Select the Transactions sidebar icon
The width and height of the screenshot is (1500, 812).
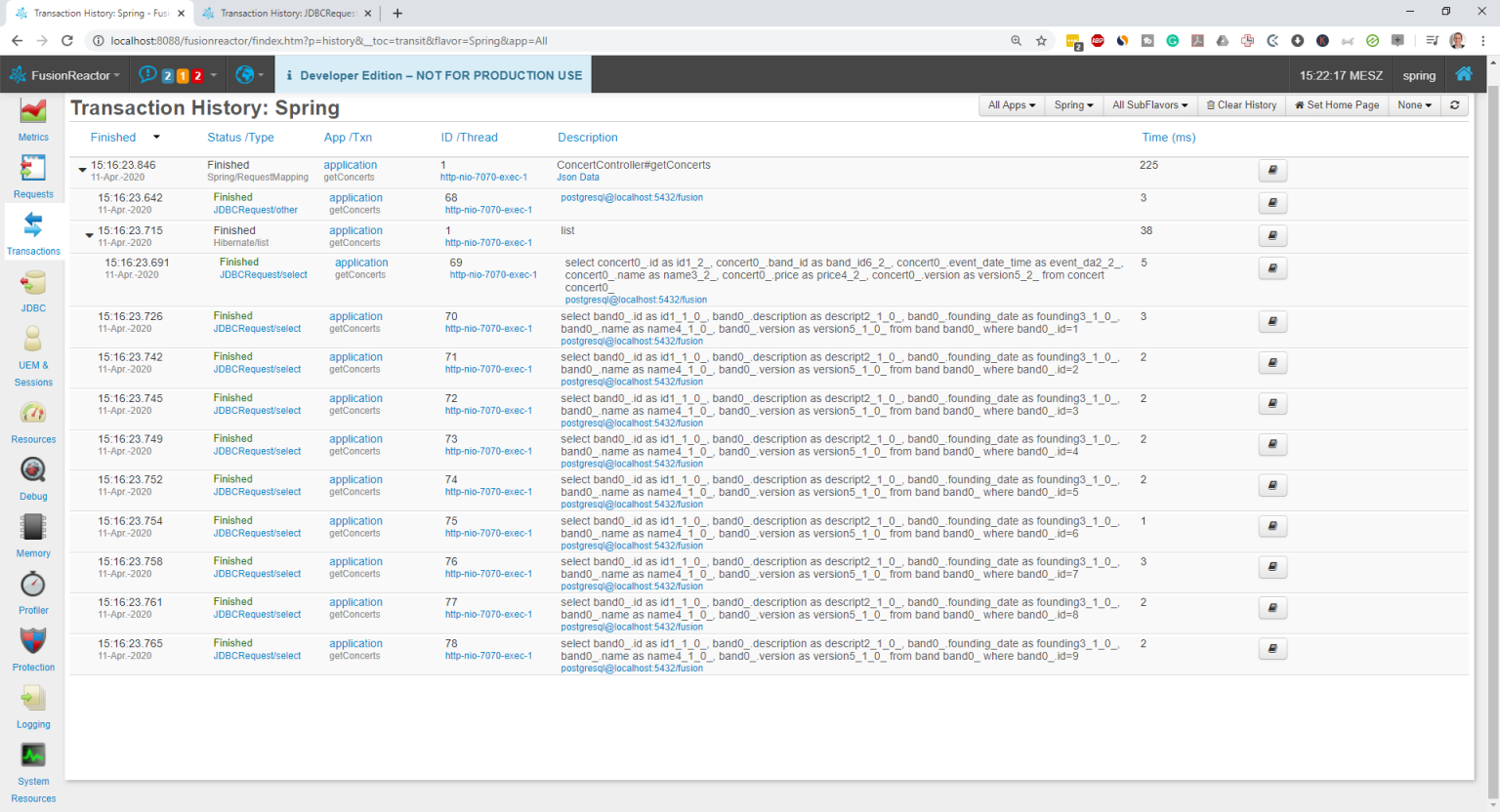pyautogui.click(x=33, y=232)
